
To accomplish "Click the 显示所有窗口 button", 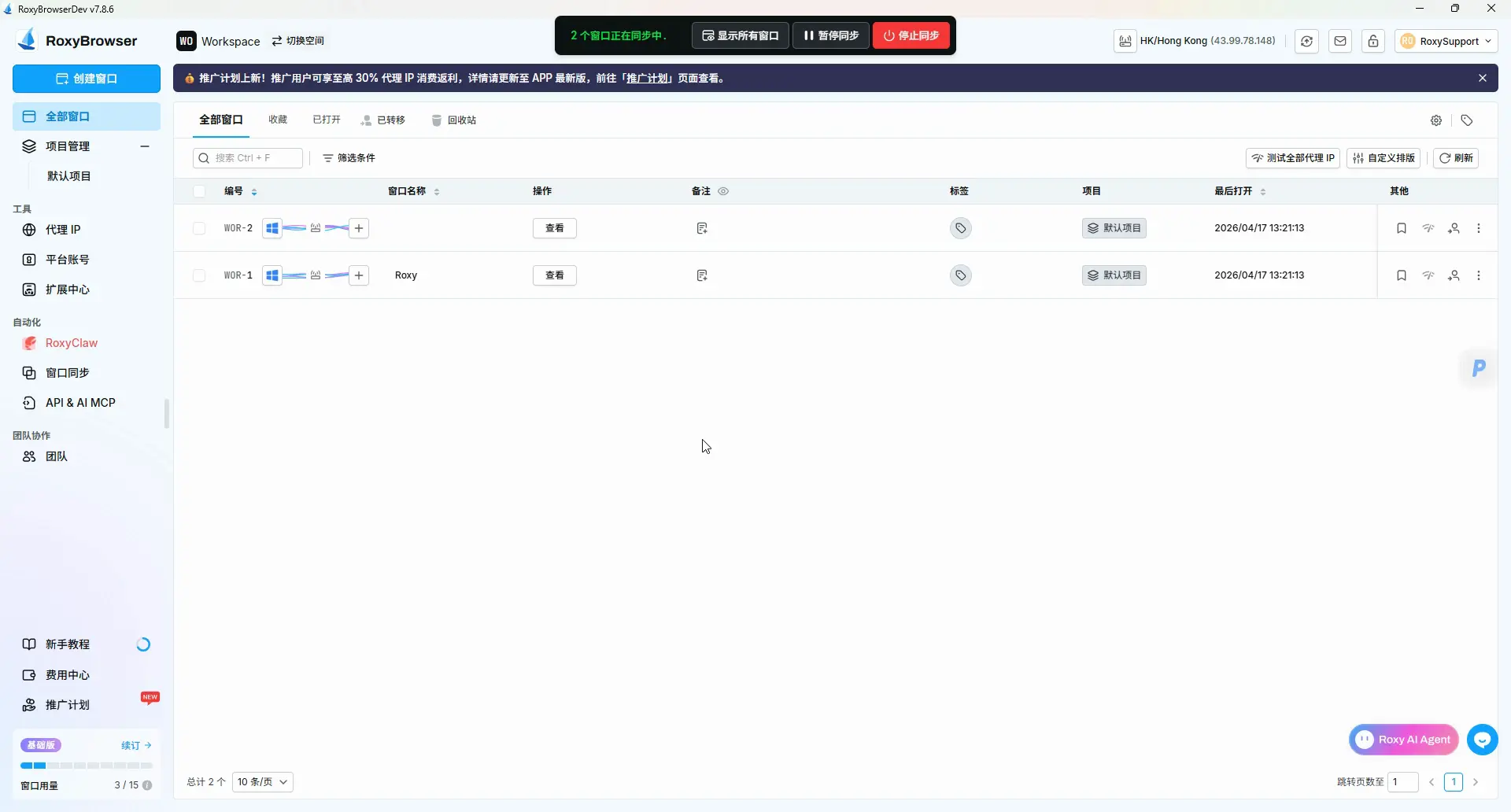I will [x=741, y=35].
